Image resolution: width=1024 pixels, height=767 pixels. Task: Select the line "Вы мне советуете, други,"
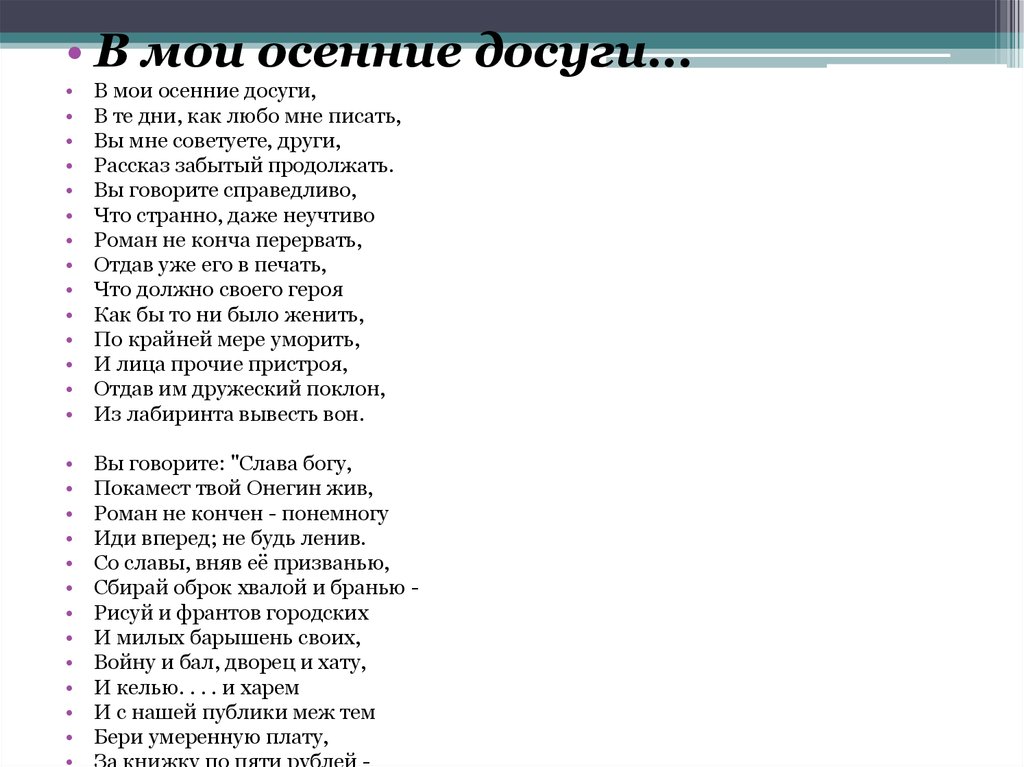tap(218, 141)
